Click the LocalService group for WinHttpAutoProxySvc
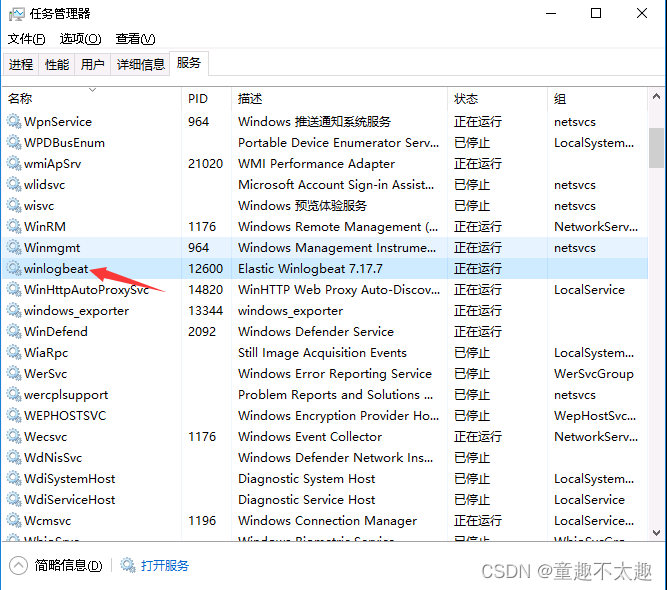 coord(589,290)
